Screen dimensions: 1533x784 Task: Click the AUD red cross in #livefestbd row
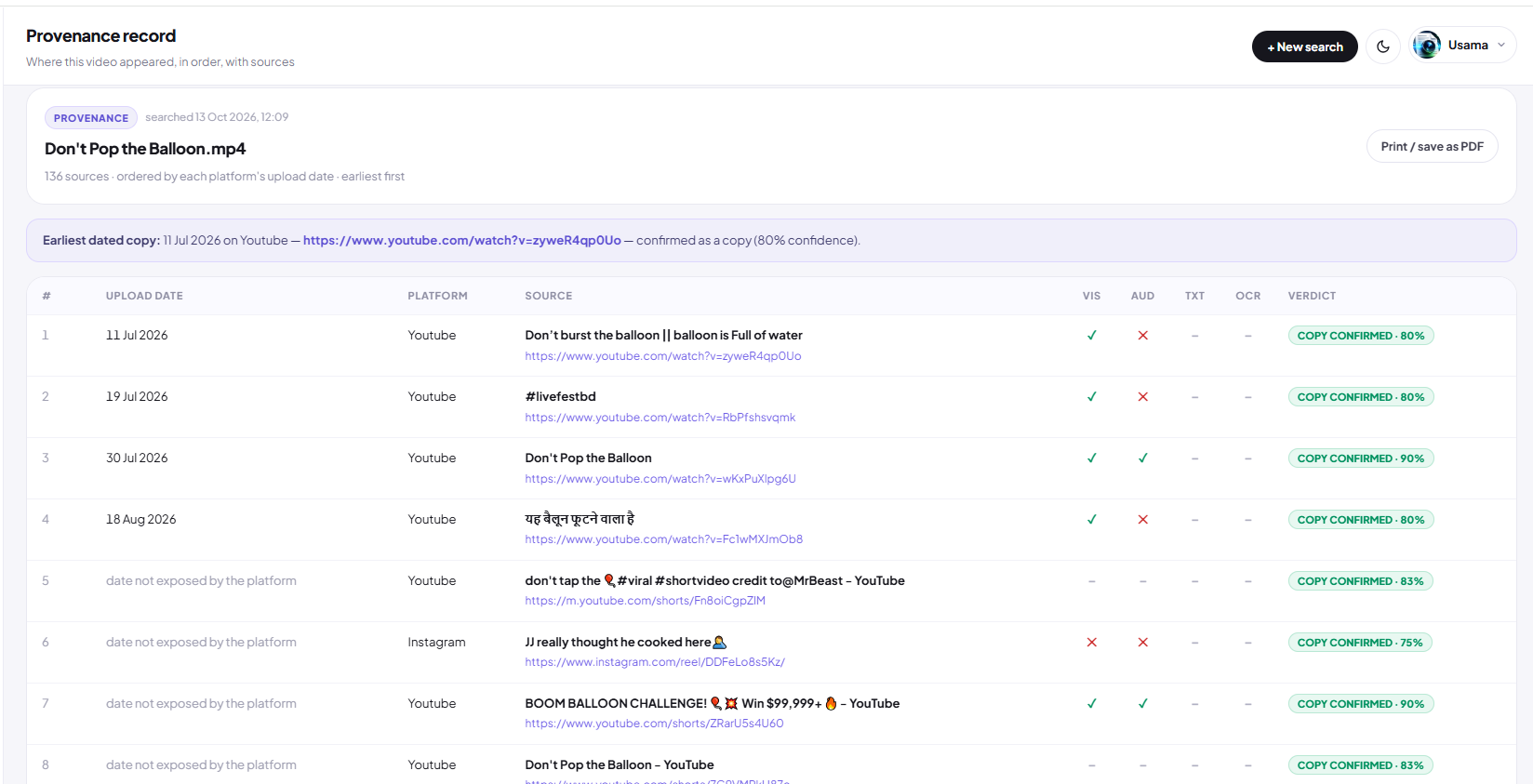coord(1142,397)
